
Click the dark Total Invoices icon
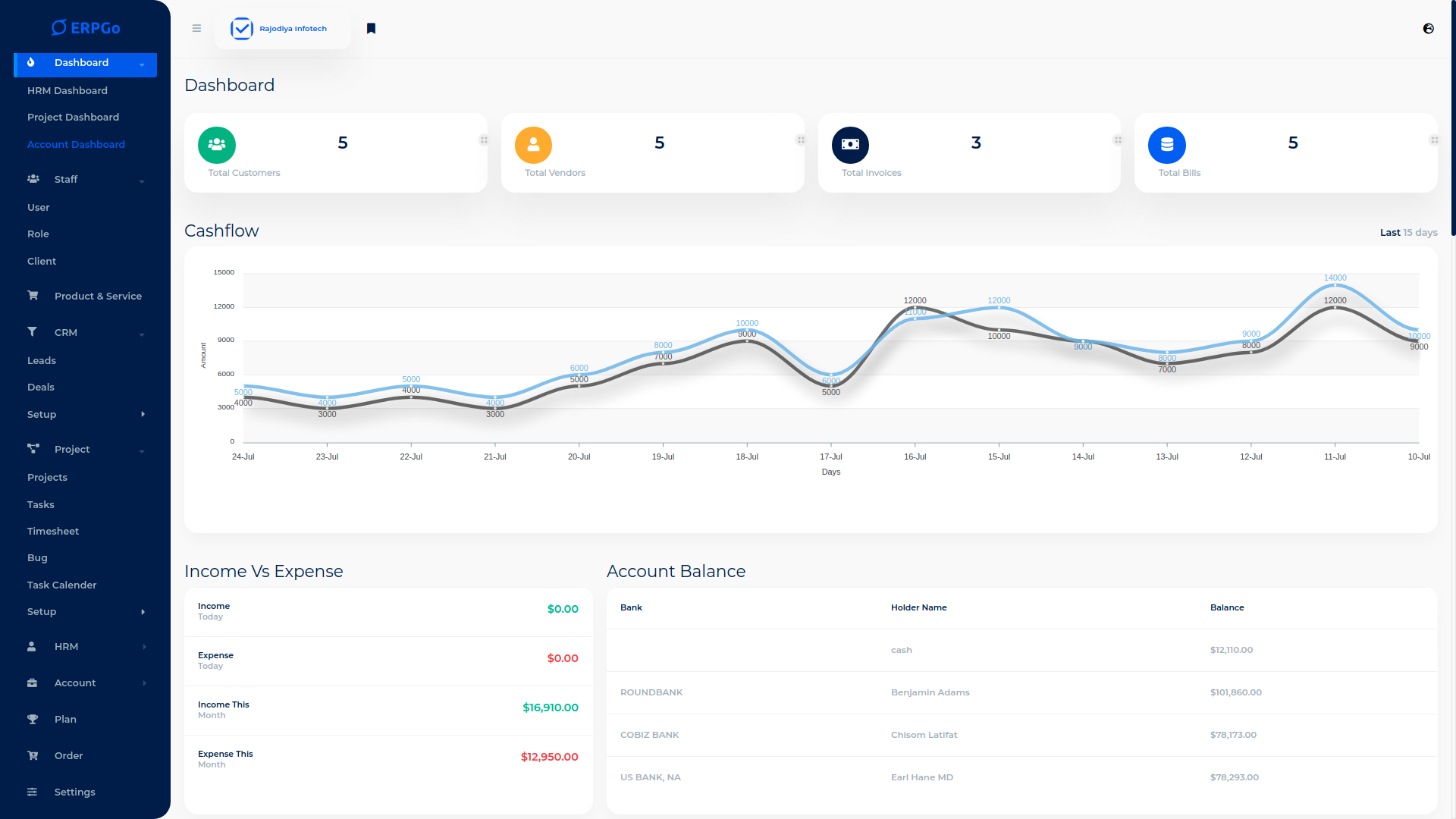pyautogui.click(x=850, y=145)
